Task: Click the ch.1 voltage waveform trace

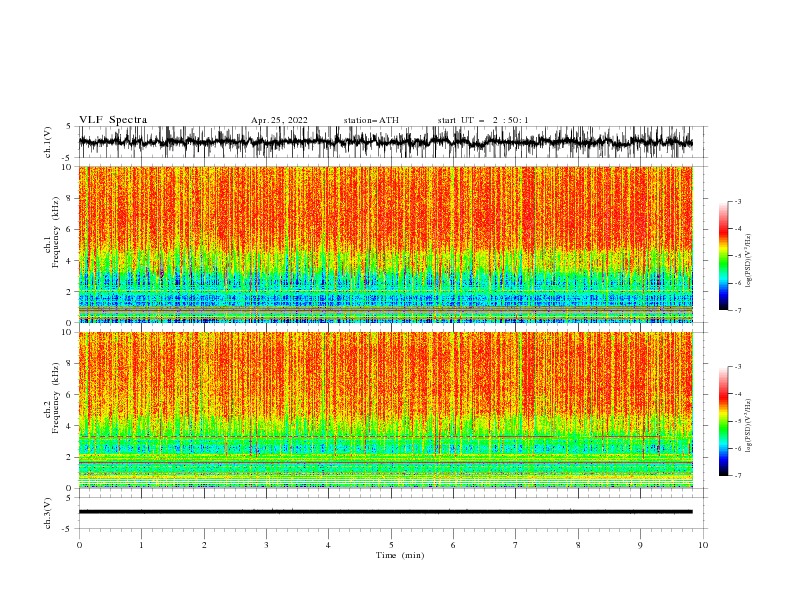Action: pos(385,142)
